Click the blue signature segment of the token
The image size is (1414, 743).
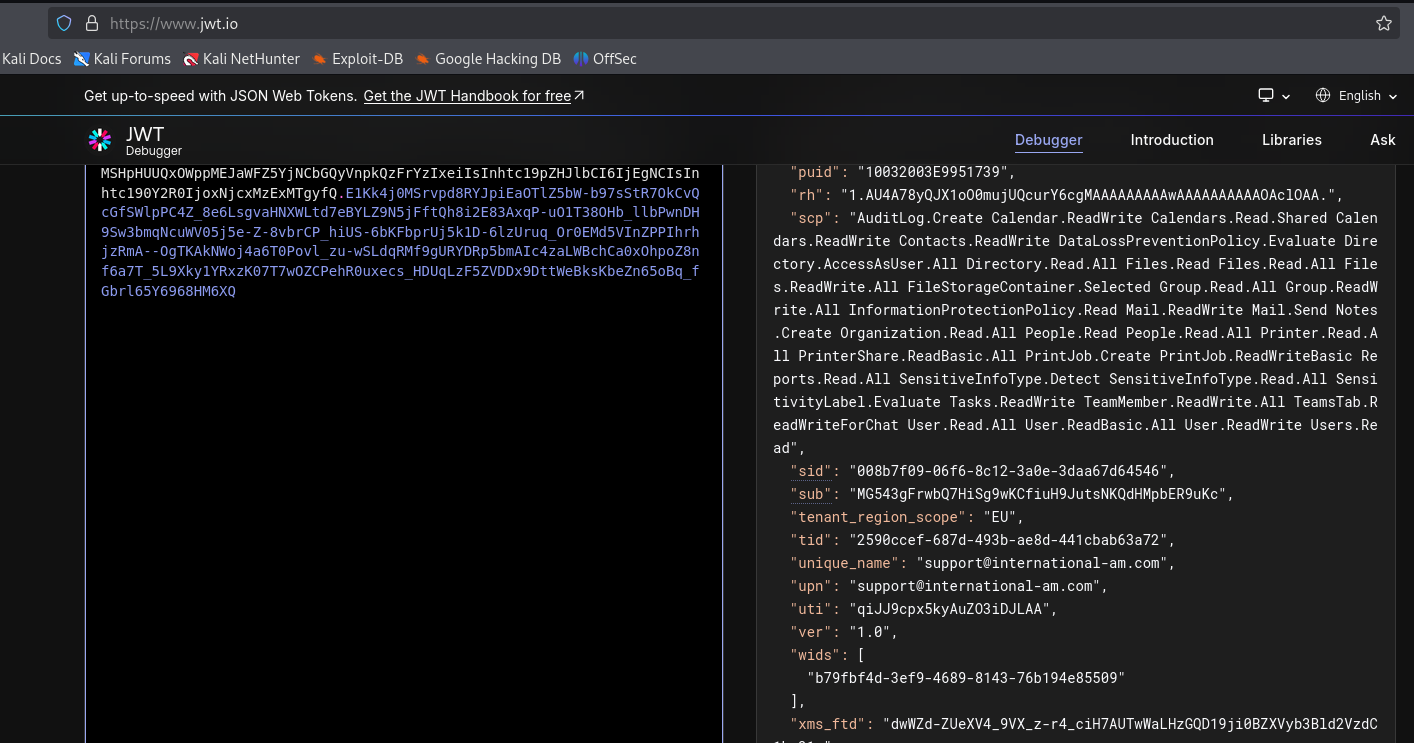400,243
